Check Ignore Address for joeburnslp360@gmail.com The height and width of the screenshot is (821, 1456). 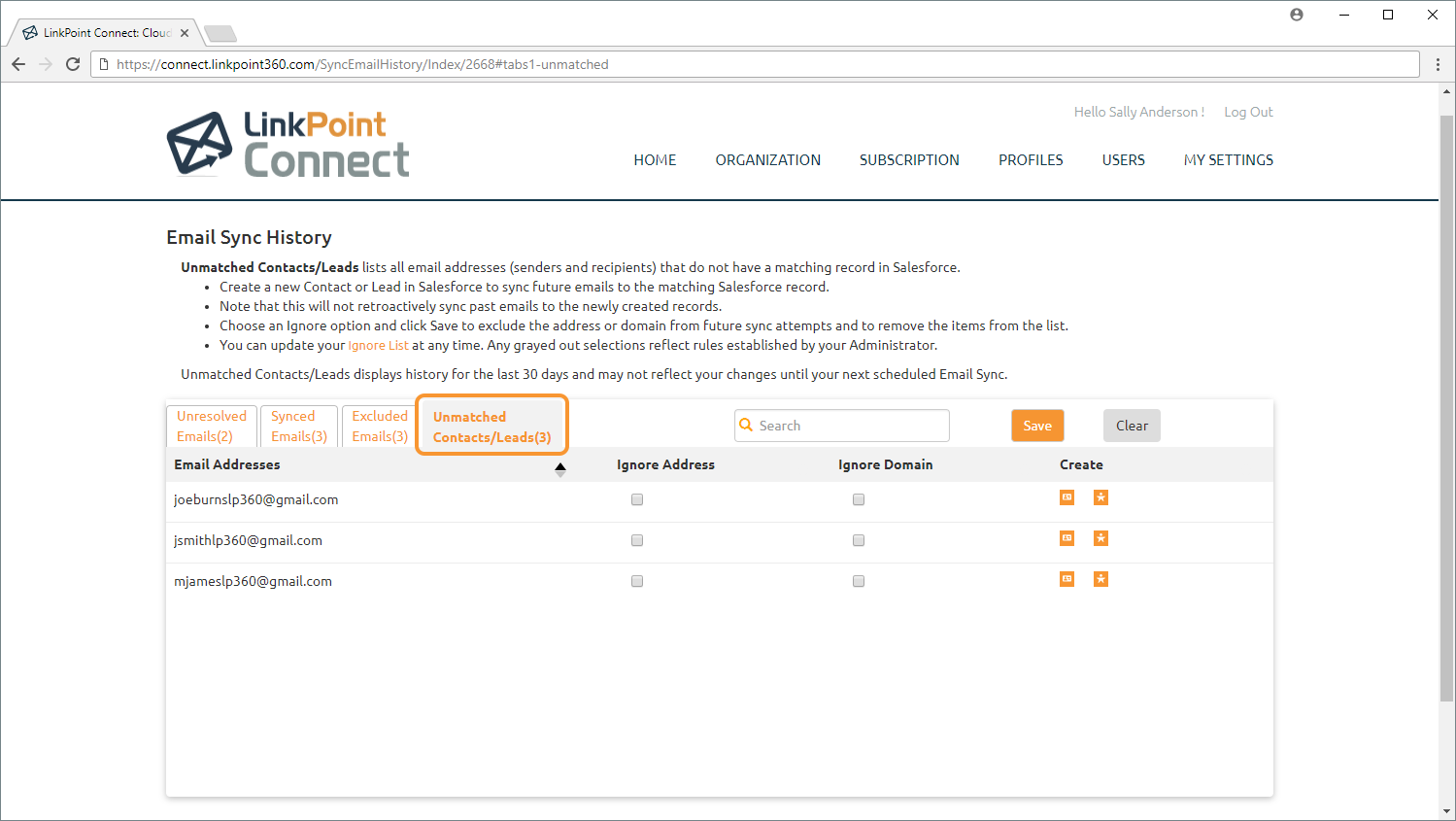637,499
